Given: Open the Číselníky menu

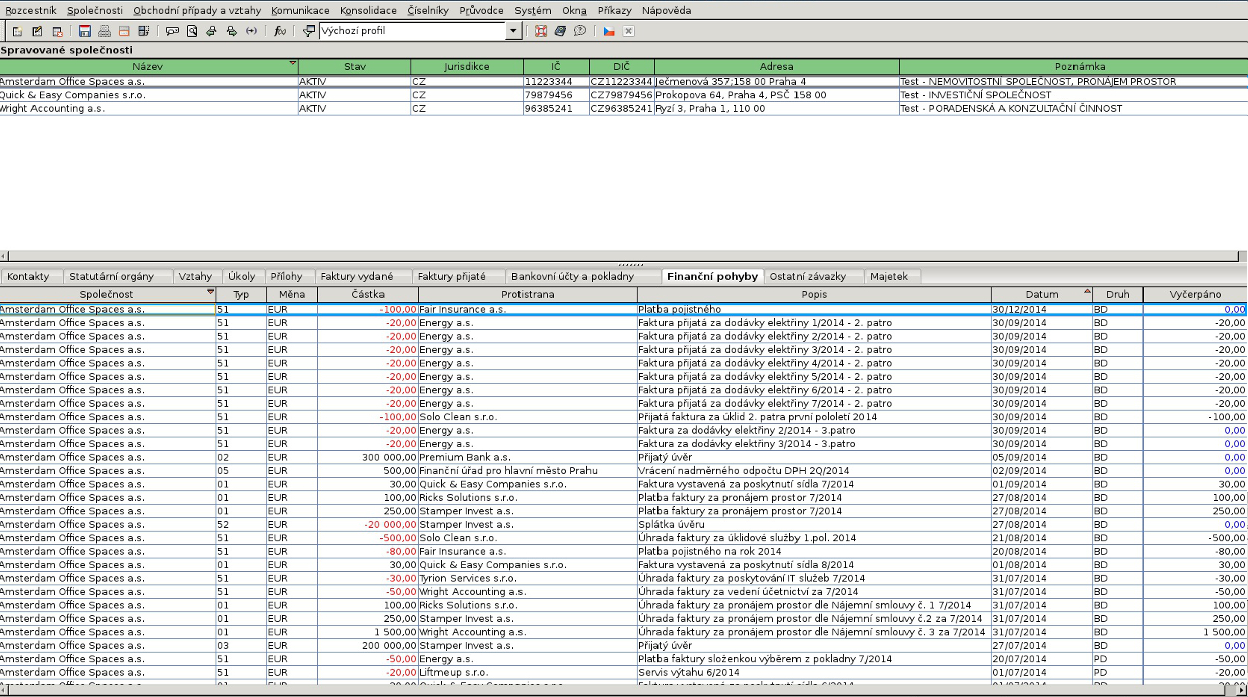Looking at the screenshot, I should coord(429,10).
